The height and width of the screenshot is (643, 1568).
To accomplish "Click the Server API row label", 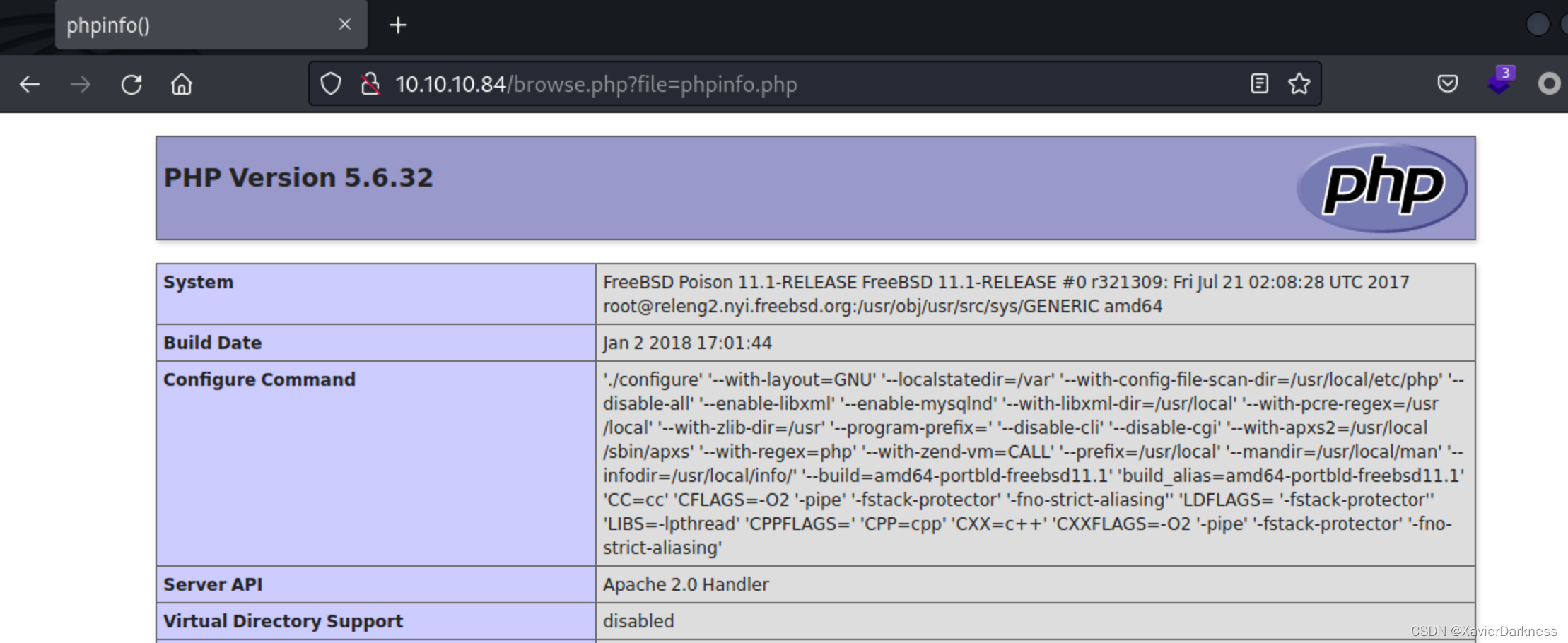I will point(212,584).
